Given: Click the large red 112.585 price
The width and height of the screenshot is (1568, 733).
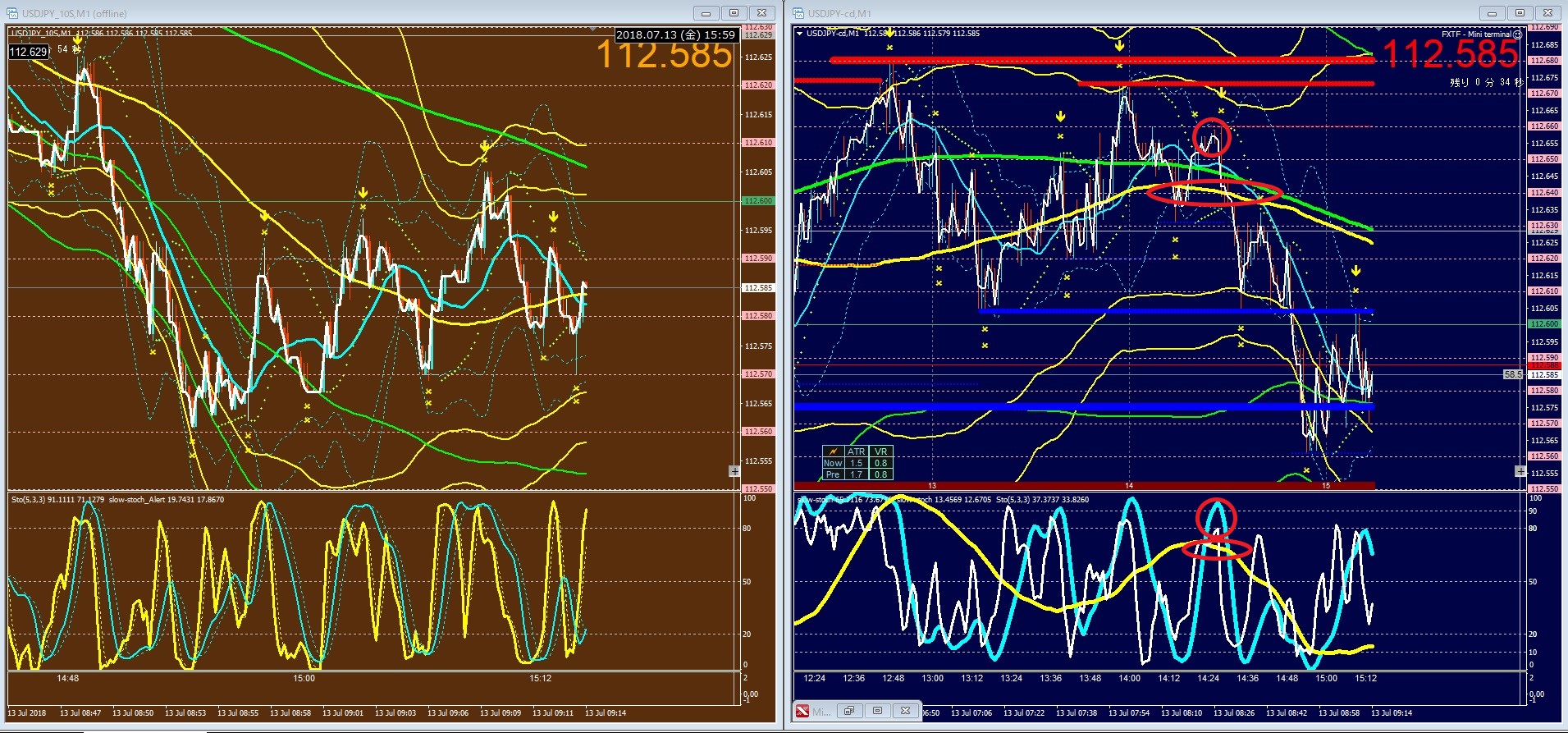Looking at the screenshot, I should pyautogui.click(x=1451, y=55).
